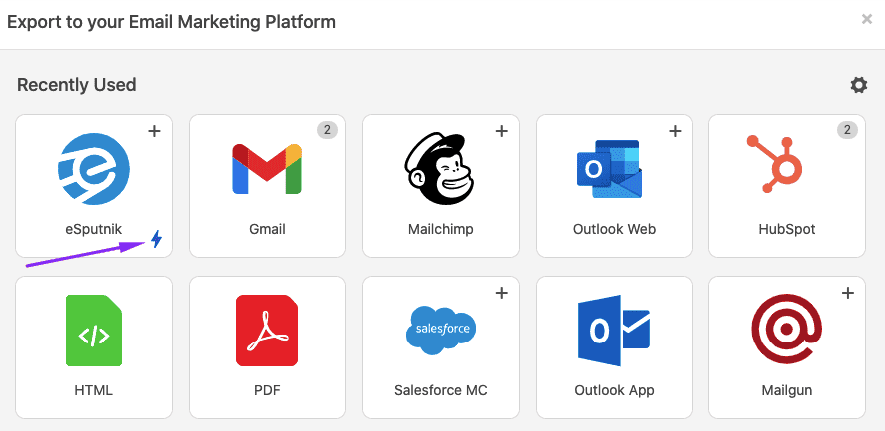
Task: Select the Outlook App icon
Action: click(x=614, y=331)
